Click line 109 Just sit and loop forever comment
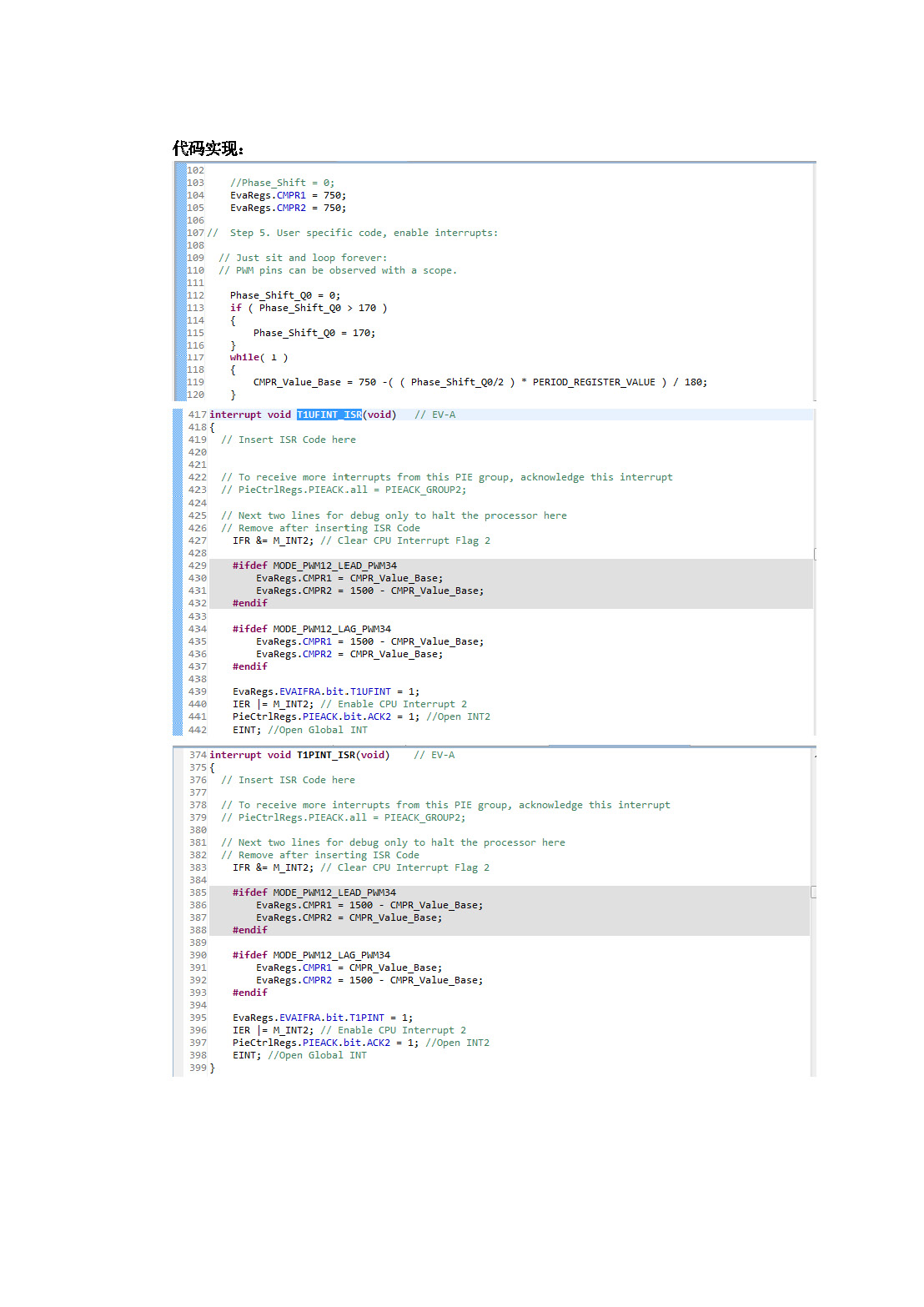The height and width of the screenshot is (1307, 924). coord(303,258)
